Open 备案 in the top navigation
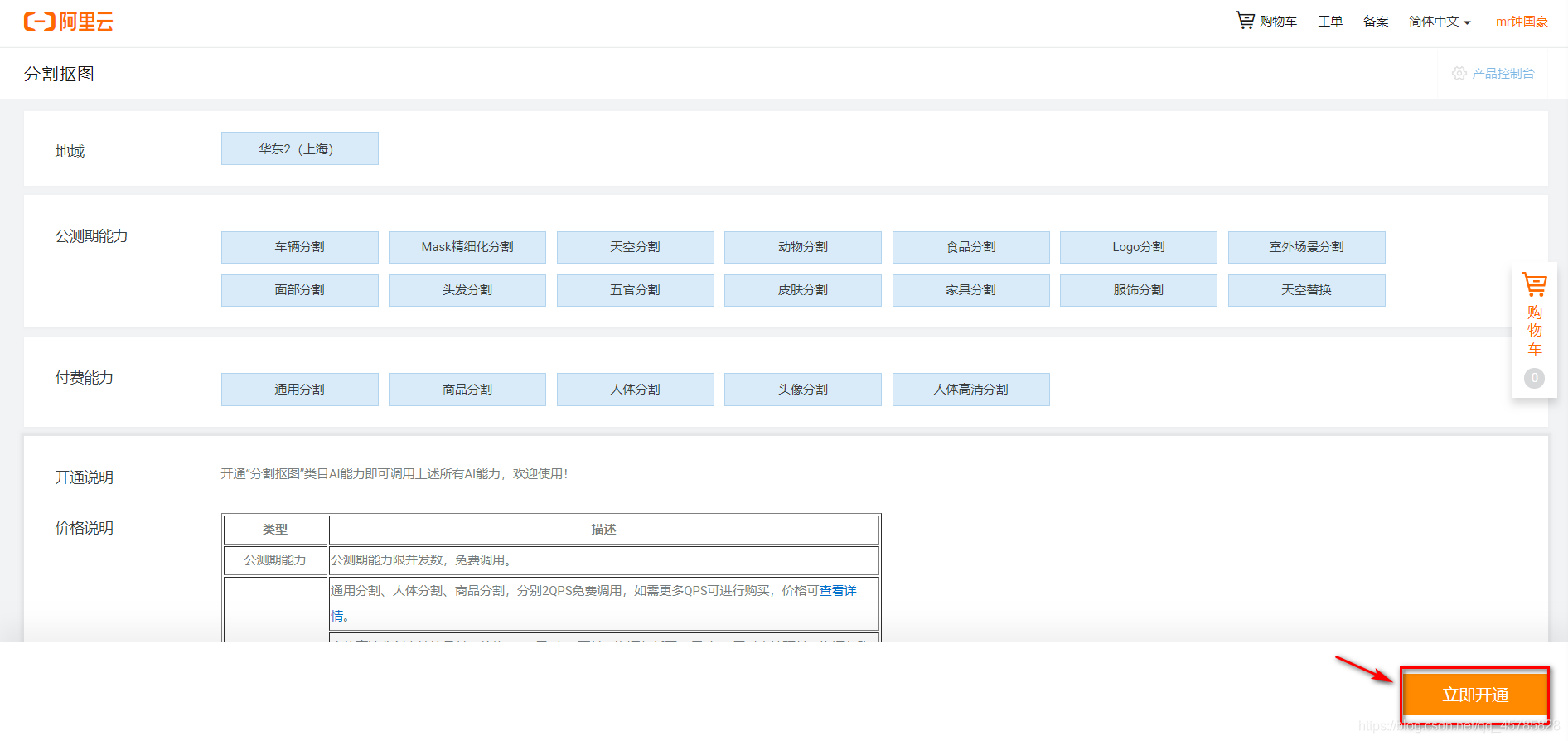The width and height of the screenshot is (1568, 741). tap(1376, 22)
